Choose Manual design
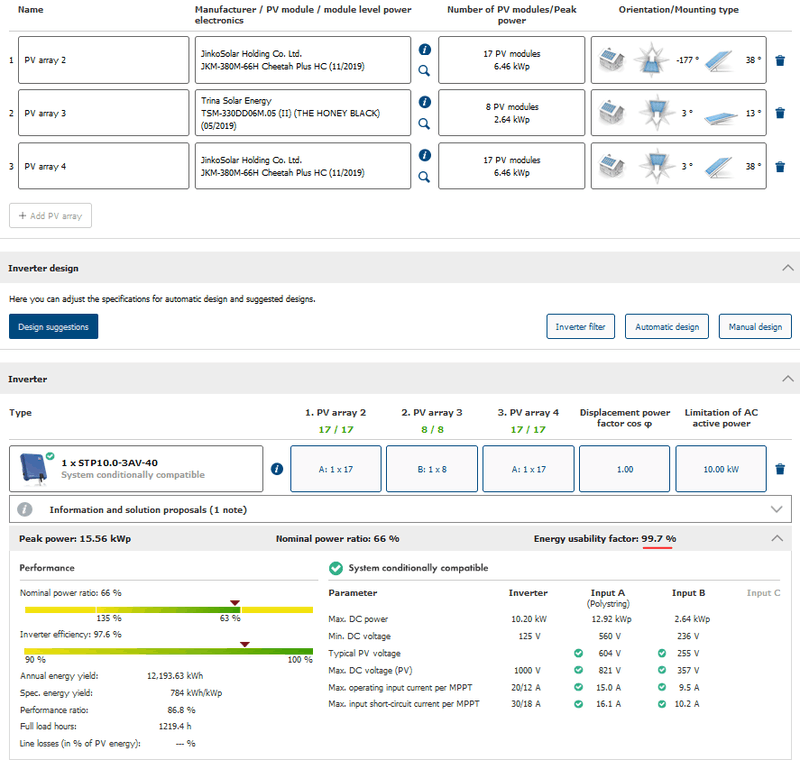Image resolution: width=800 pixels, height=760 pixels. (755, 327)
